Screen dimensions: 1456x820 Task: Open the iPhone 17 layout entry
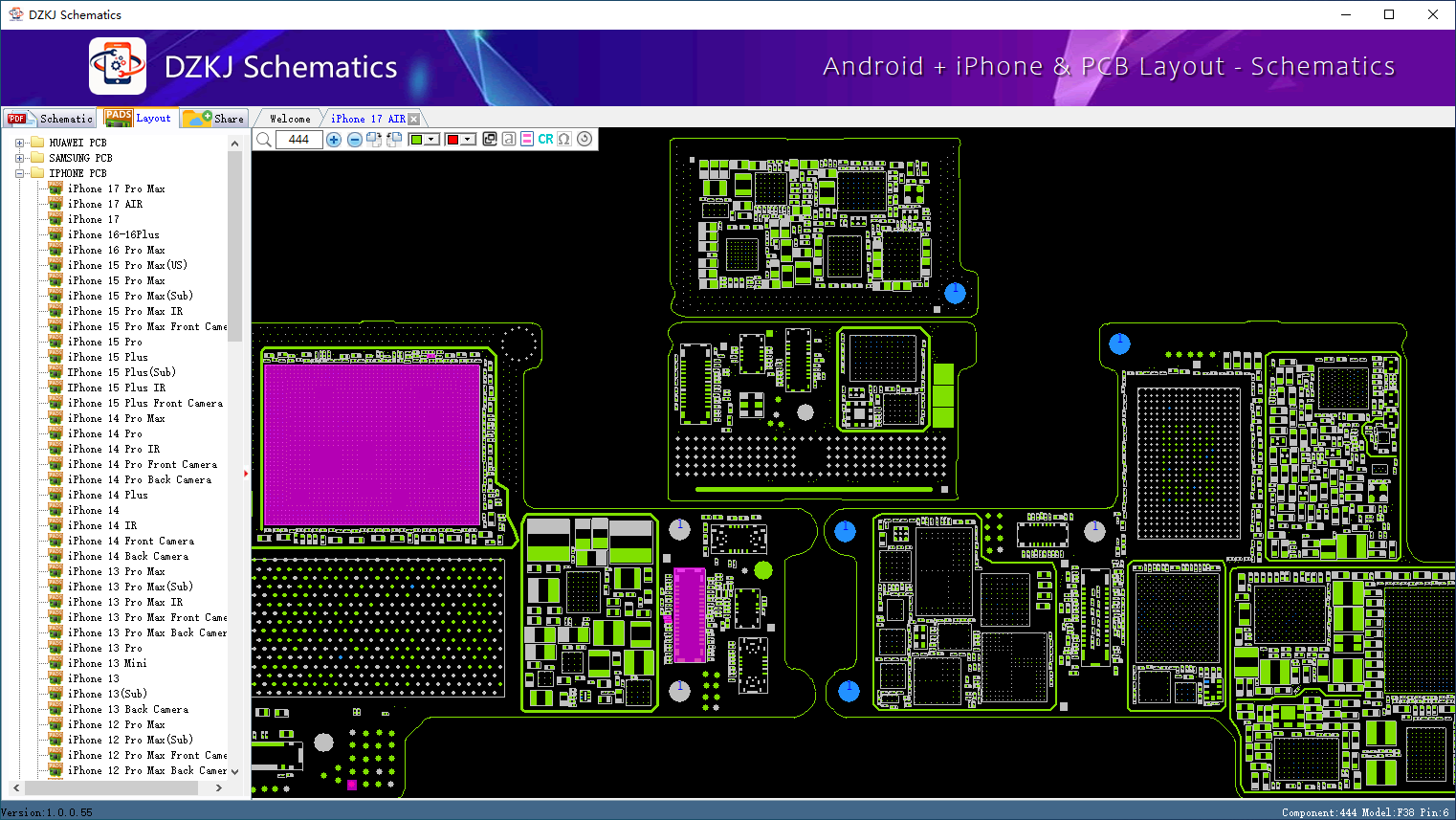click(x=94, y=219)
